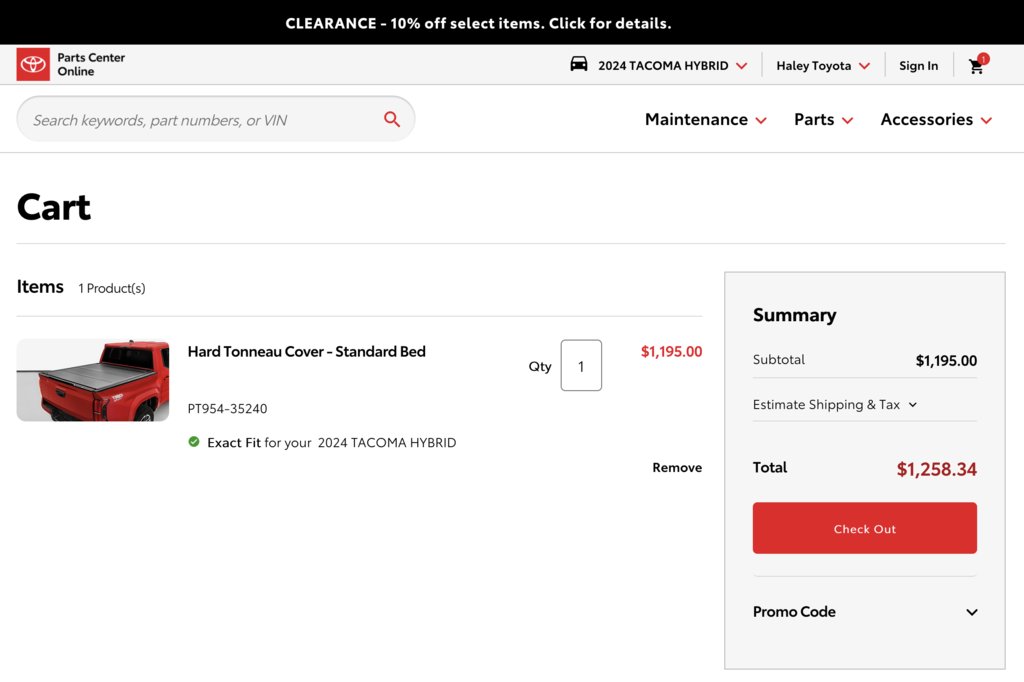Open the Accessories menu
Image resolution: width=1024 pixels, height=682 pixels.
point(936,120)
